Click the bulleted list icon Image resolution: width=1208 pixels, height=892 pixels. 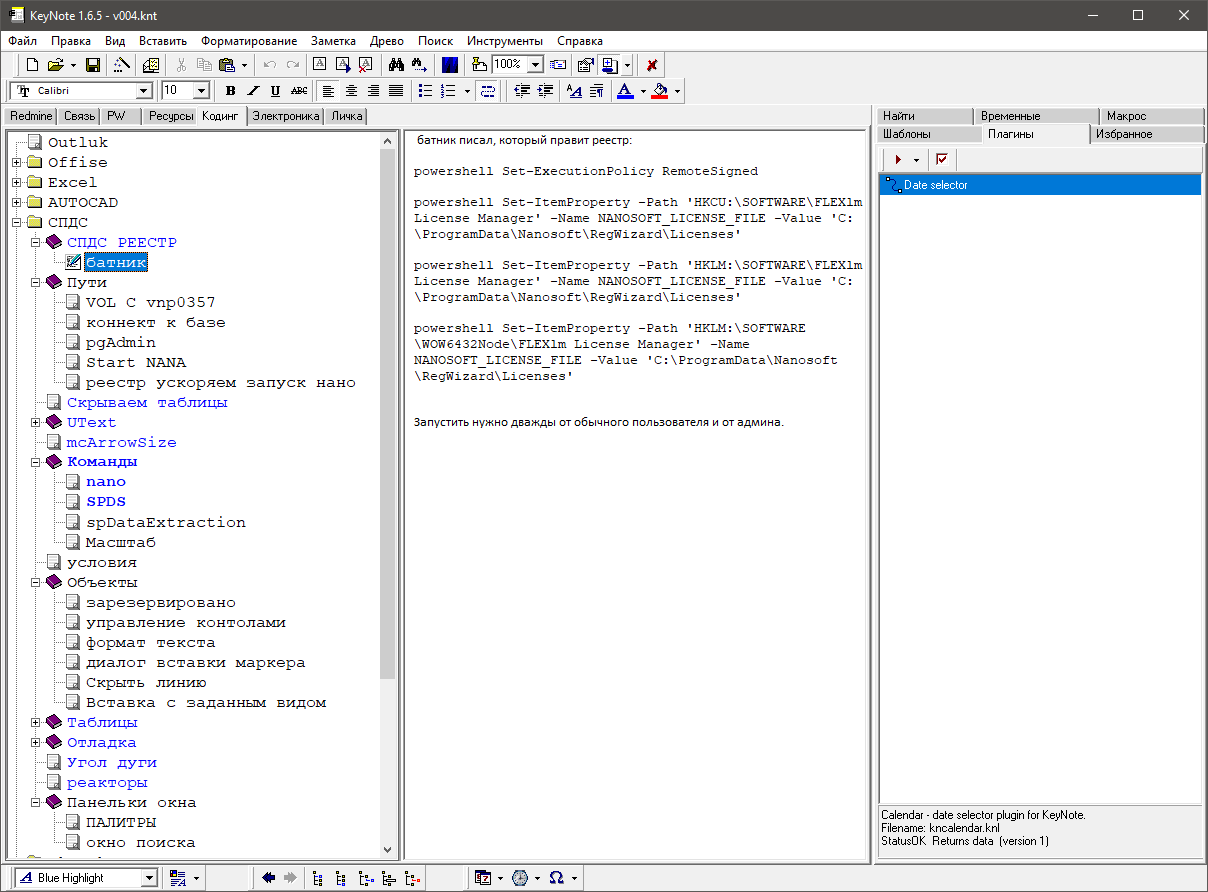click(425, 91)
